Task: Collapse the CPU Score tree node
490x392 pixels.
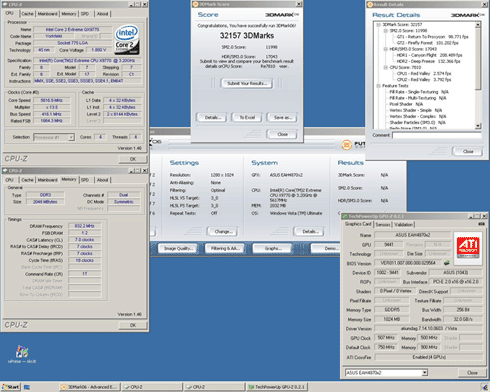Action: (386, 67)
